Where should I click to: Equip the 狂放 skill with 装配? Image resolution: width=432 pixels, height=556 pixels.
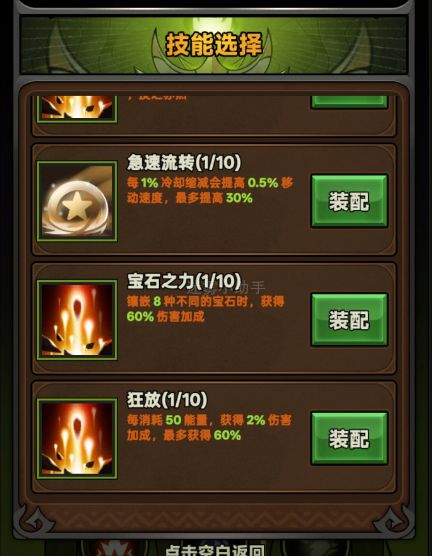pyautogui.click(x=349, y=438)
